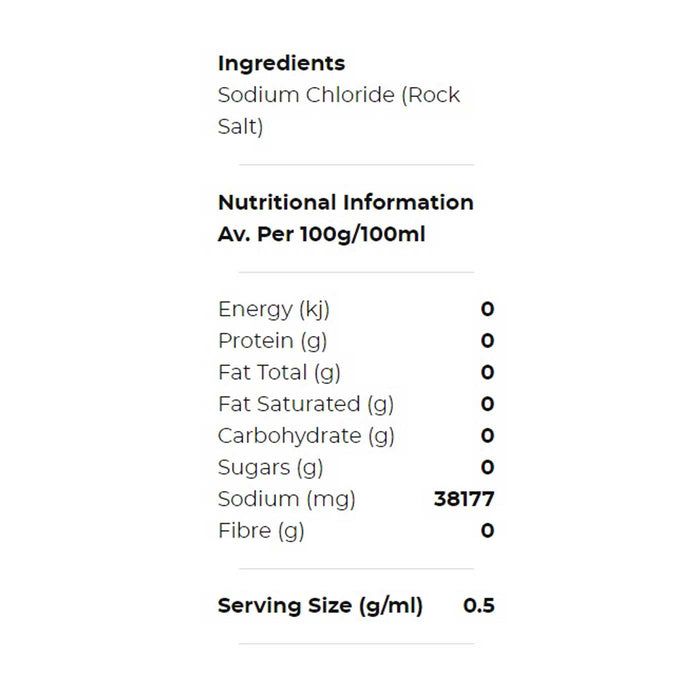Click the Ingredients heading
The width and height of the screenshot is (700, 700).
(x=281, y=63)
